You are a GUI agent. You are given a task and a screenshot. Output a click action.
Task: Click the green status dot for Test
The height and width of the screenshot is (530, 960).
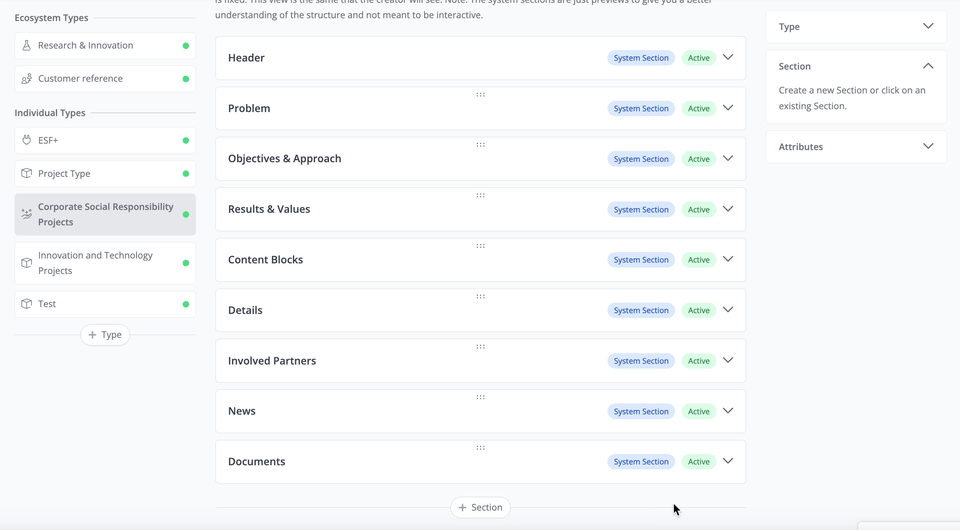186,304
